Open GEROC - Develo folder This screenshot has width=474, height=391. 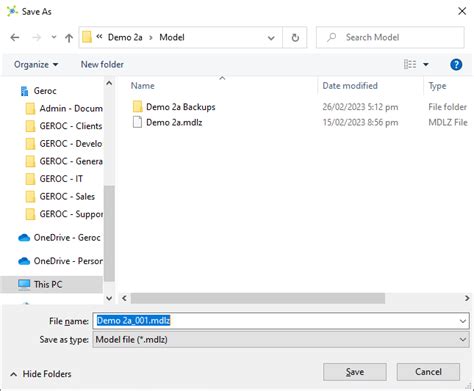(71, 144)
